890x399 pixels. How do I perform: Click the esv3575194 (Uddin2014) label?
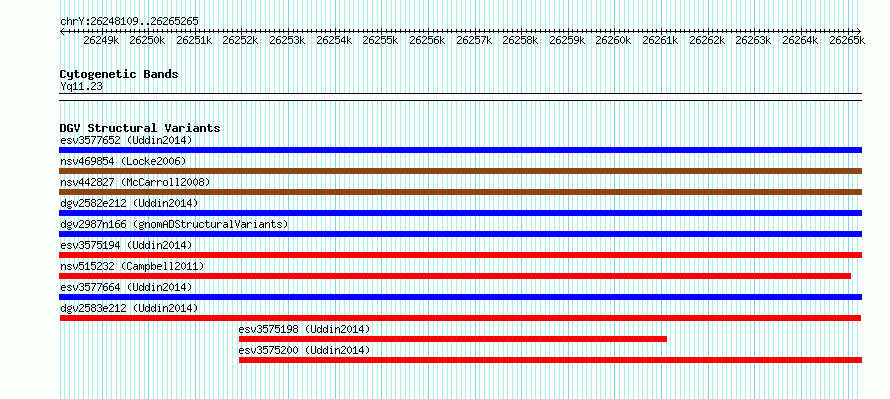click(x=126, y=245)
